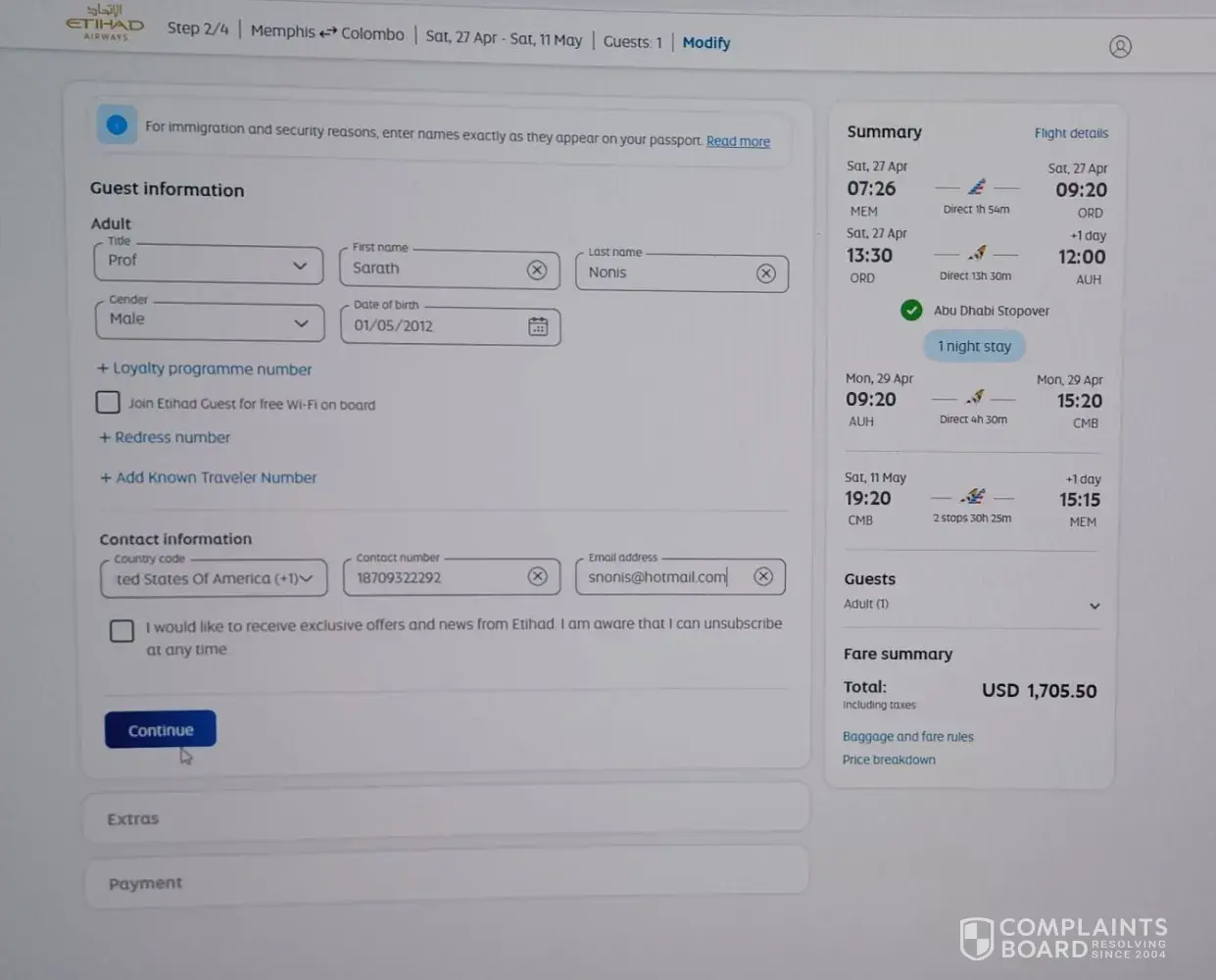
Task: Click the Guests: 1 header text
Action: click(632, 41)
